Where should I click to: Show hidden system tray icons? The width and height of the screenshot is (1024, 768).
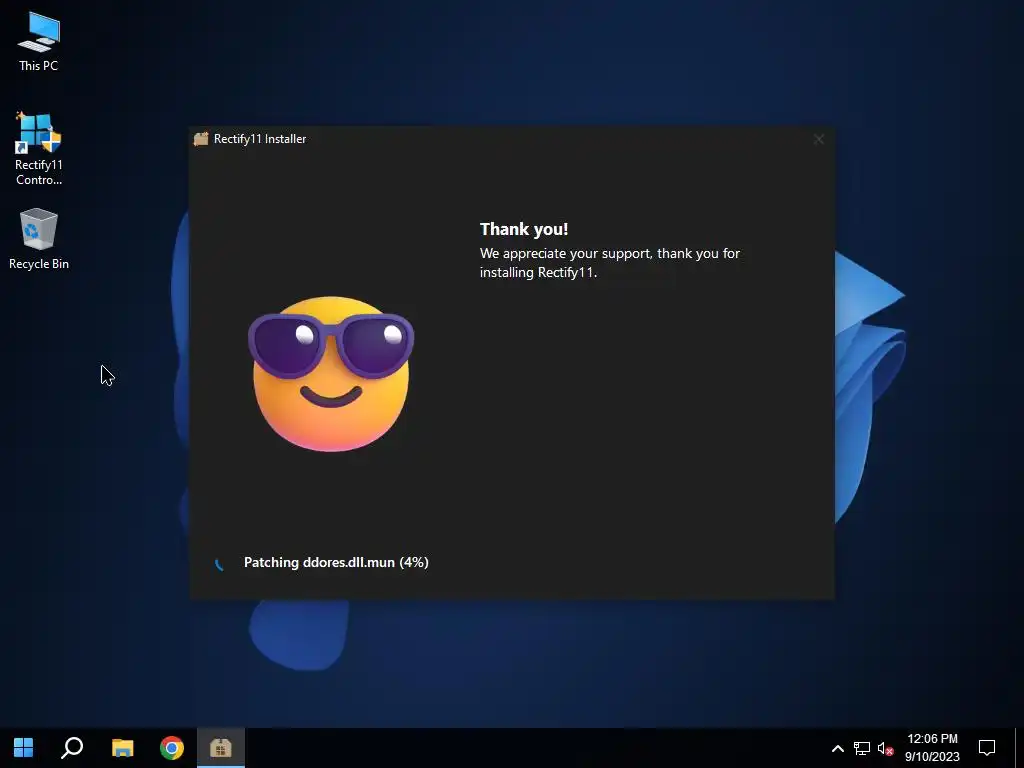point(837,748)
